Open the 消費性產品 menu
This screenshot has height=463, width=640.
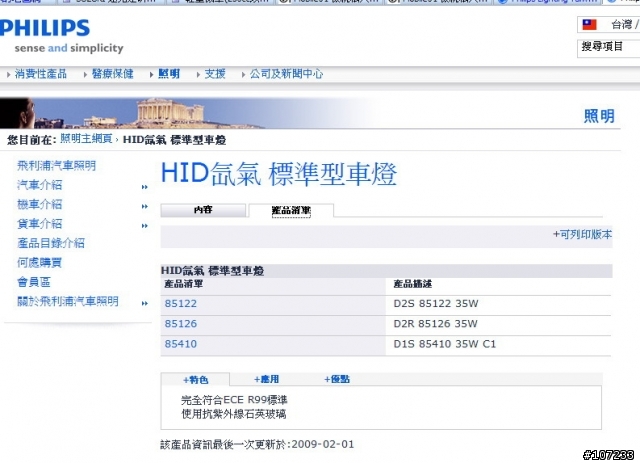click(x=40, y=74)
